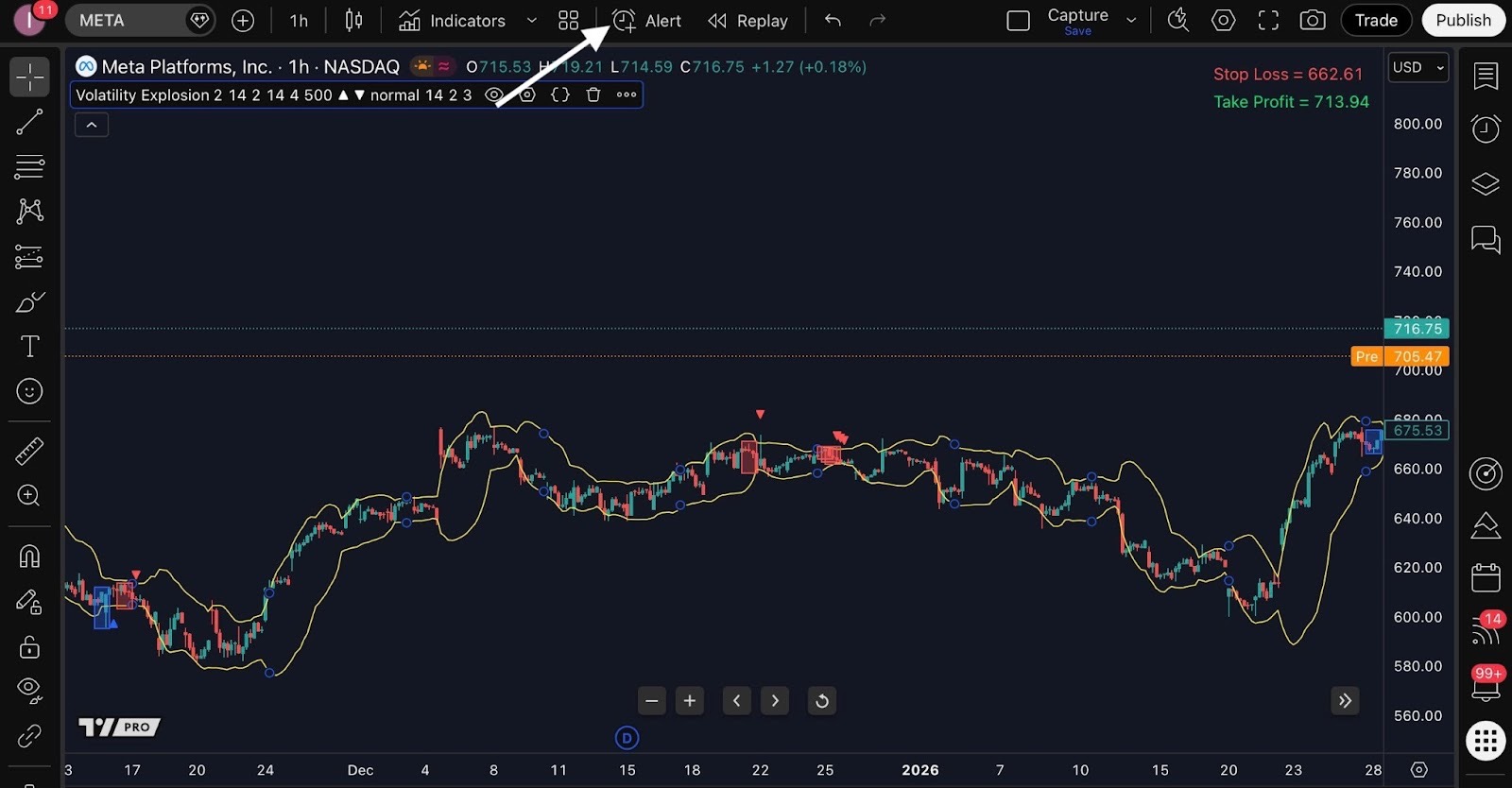Redo the last chart action

tap(878, 20)
